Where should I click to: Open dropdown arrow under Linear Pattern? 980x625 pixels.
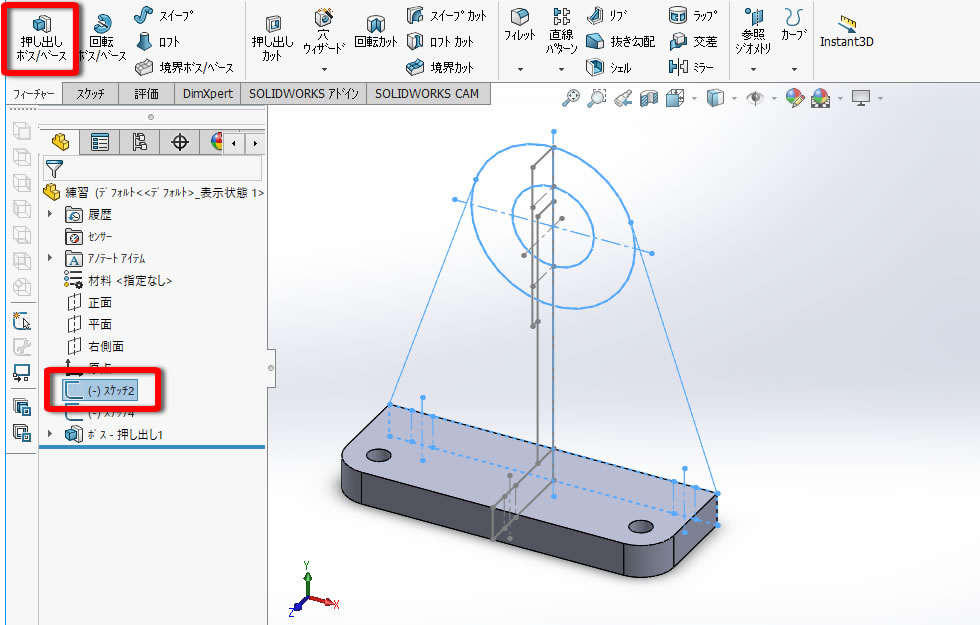pos(561,69)
